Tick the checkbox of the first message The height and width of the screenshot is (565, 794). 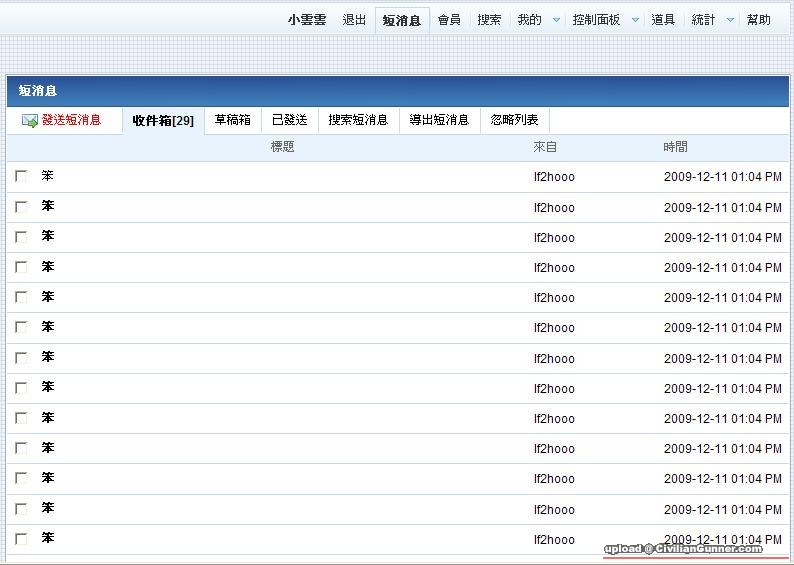(x=21, y=176)
